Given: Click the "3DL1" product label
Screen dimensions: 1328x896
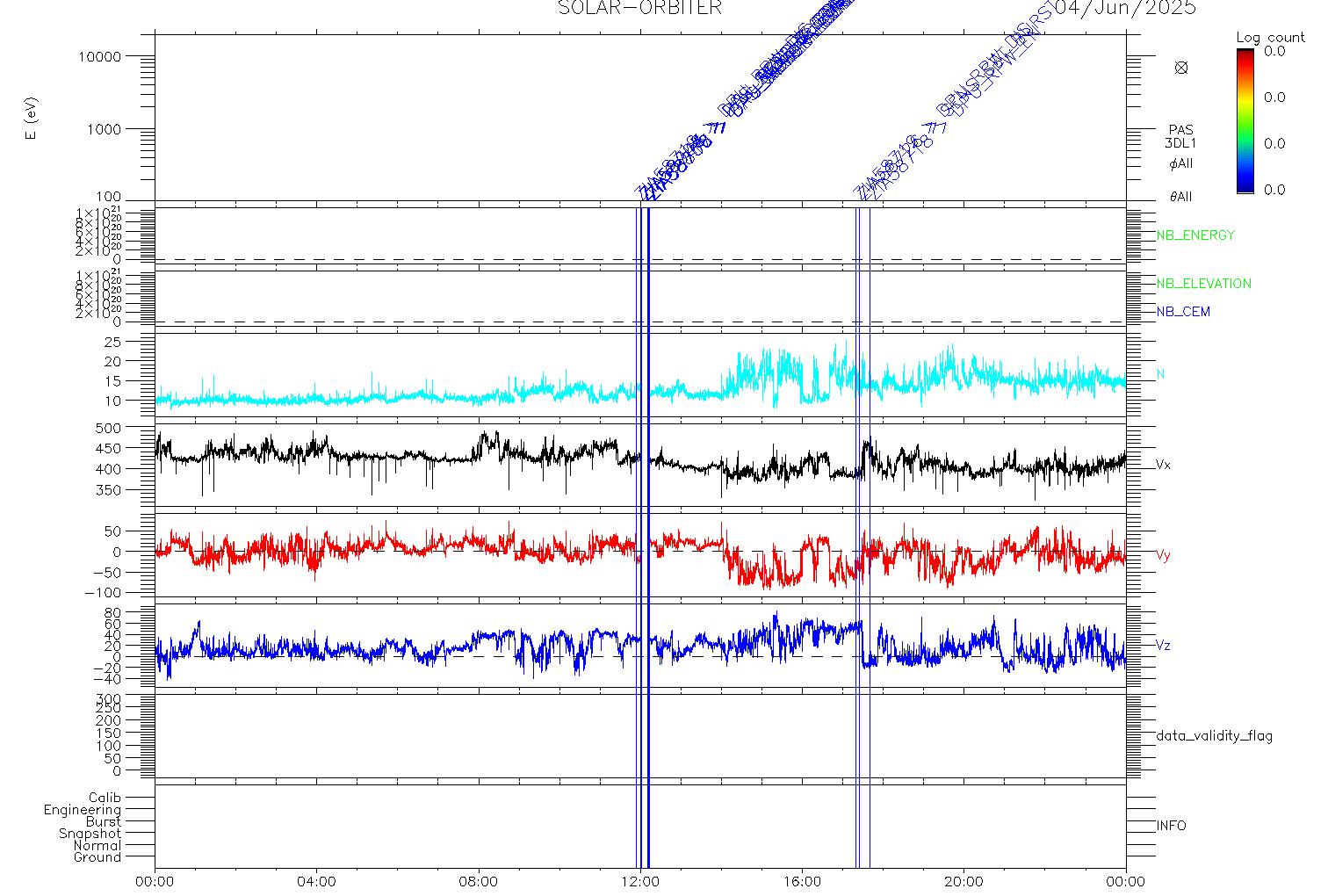Looking at the screenshot, I should pyautogui.click(x=1181, y=143).
